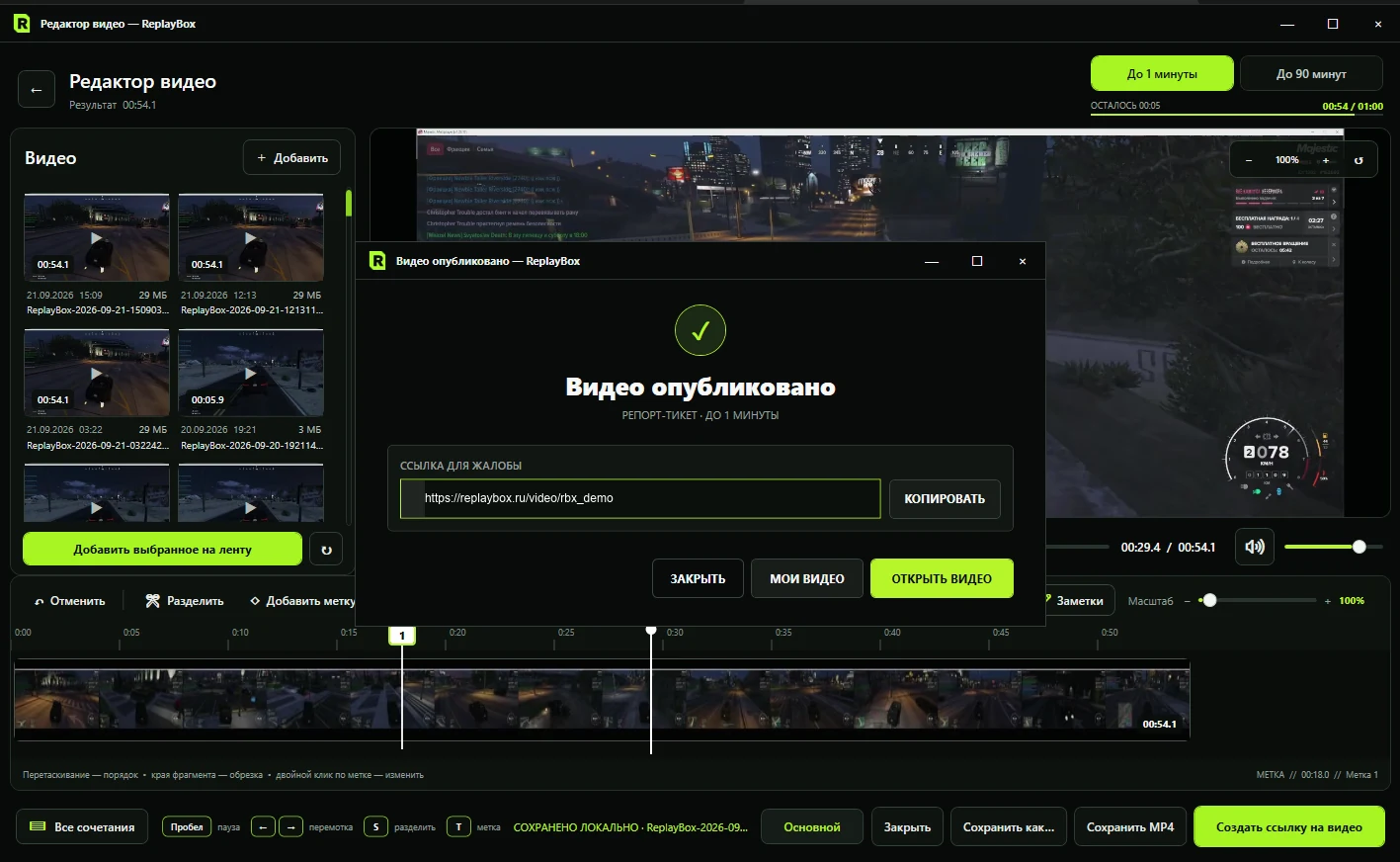Click 'Сохранить как...' button
The height and width of the screenshot is (862, 1400).
tap(1009, 827)
